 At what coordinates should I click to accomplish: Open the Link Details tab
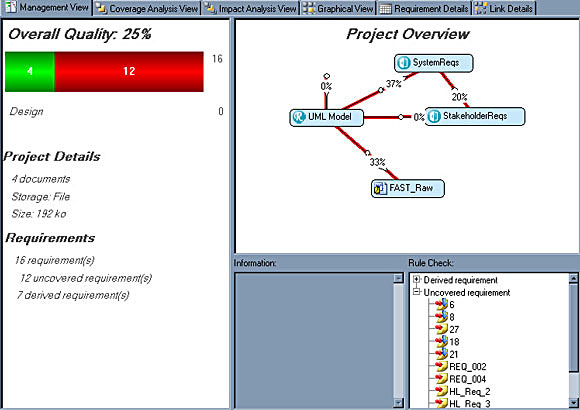504,9
